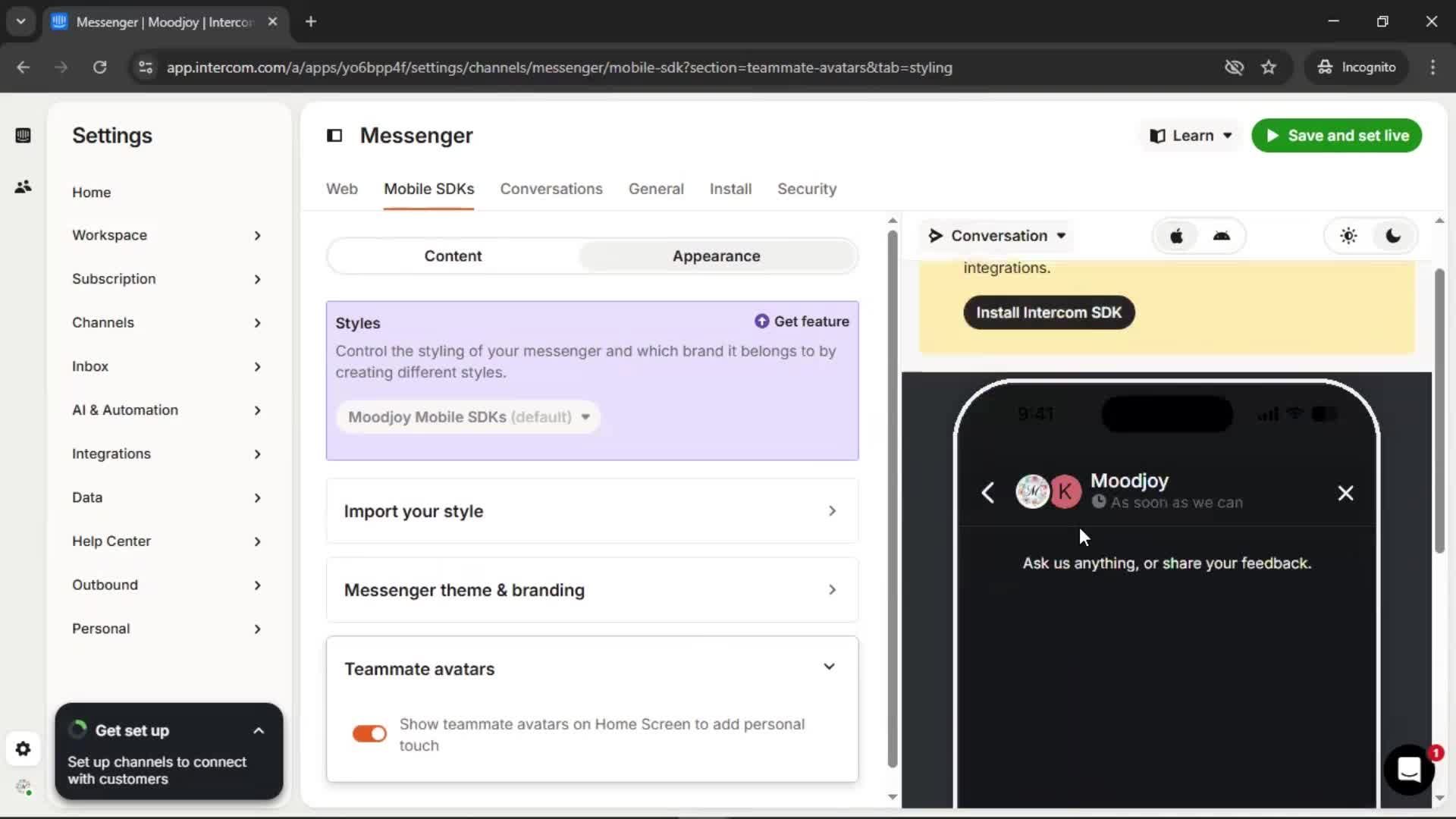The image size is (1456, 819).
Task: Click Save and set live button
Action: pyautogui.click(x=1336, y=136)
